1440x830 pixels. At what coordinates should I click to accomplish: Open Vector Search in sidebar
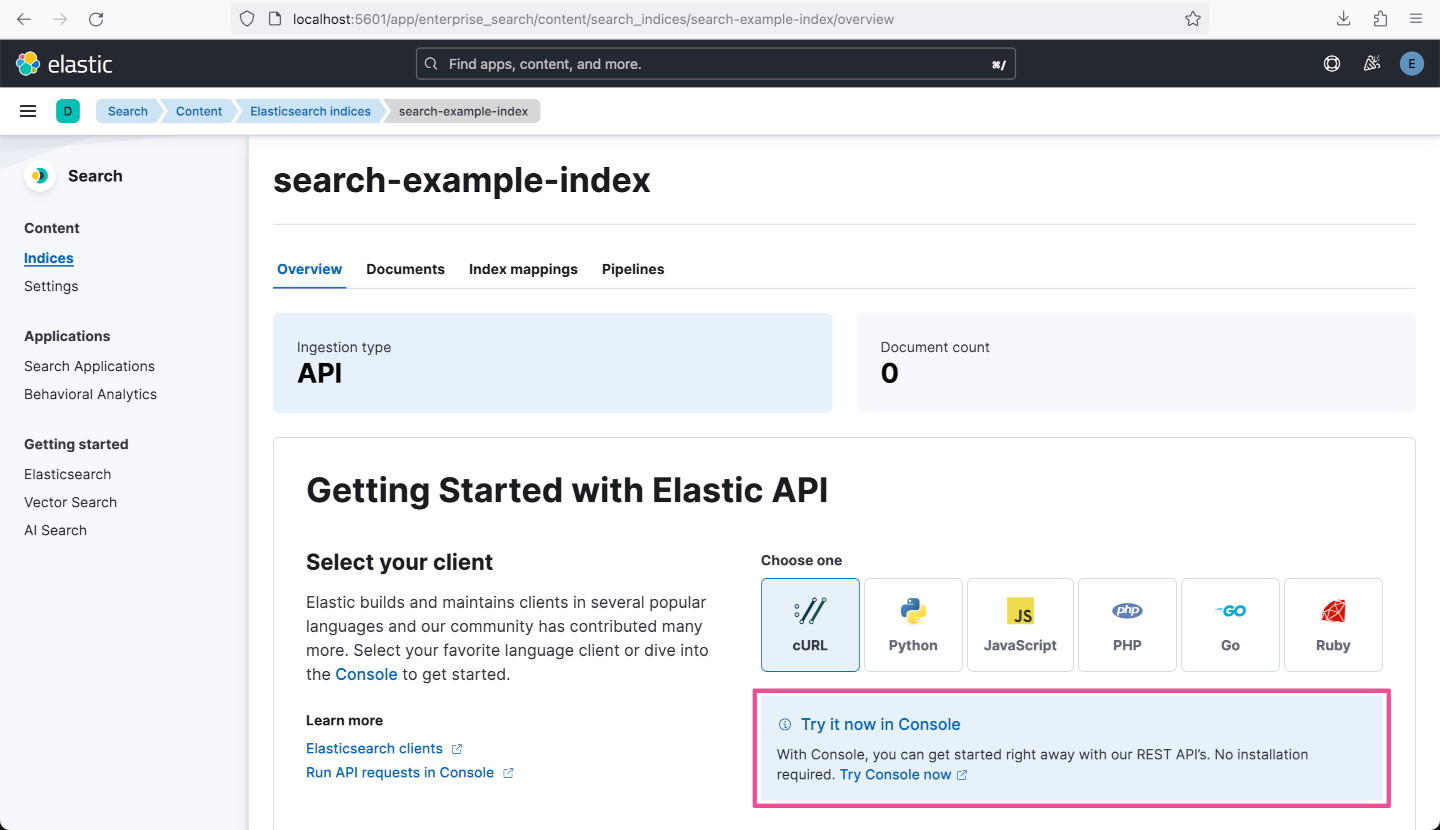tap(70, 502)
